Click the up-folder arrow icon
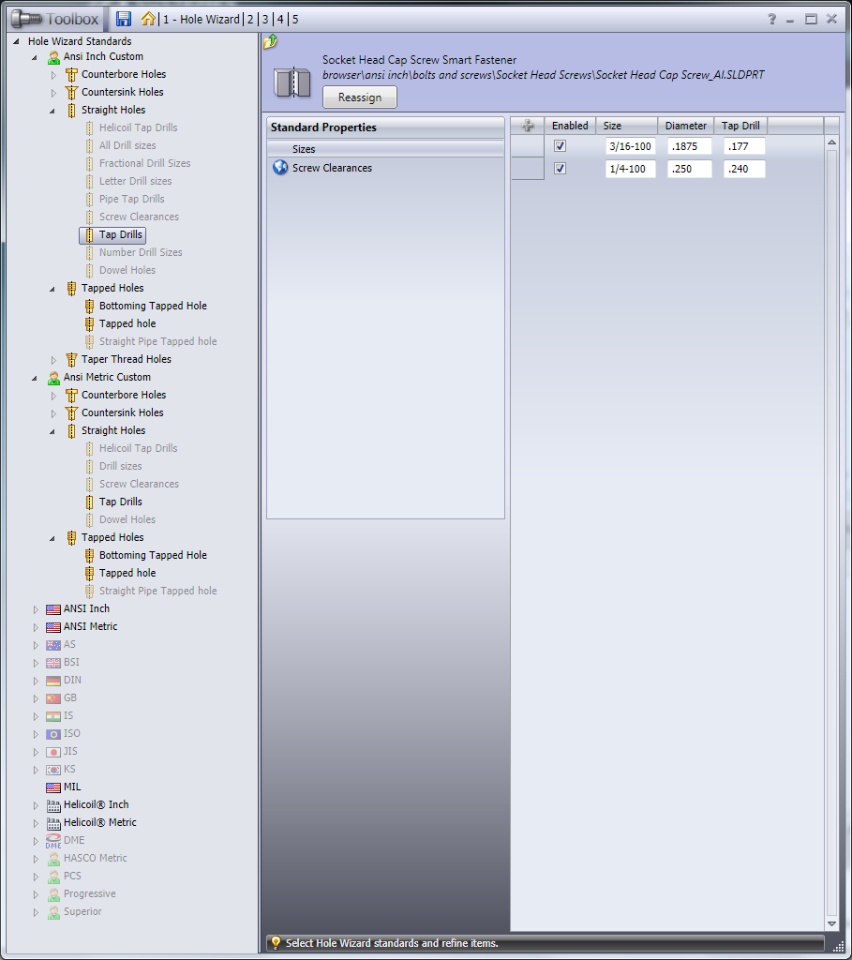The image size is (852, 960). pyautogui.click(x=271, y=42)
